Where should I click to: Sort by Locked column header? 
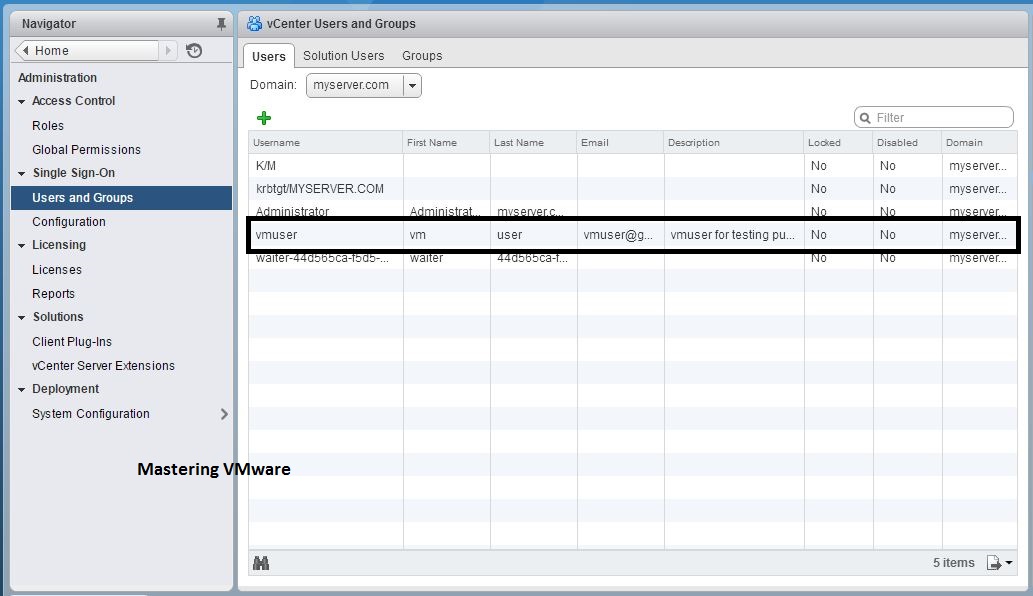click(x=838, y=142)
